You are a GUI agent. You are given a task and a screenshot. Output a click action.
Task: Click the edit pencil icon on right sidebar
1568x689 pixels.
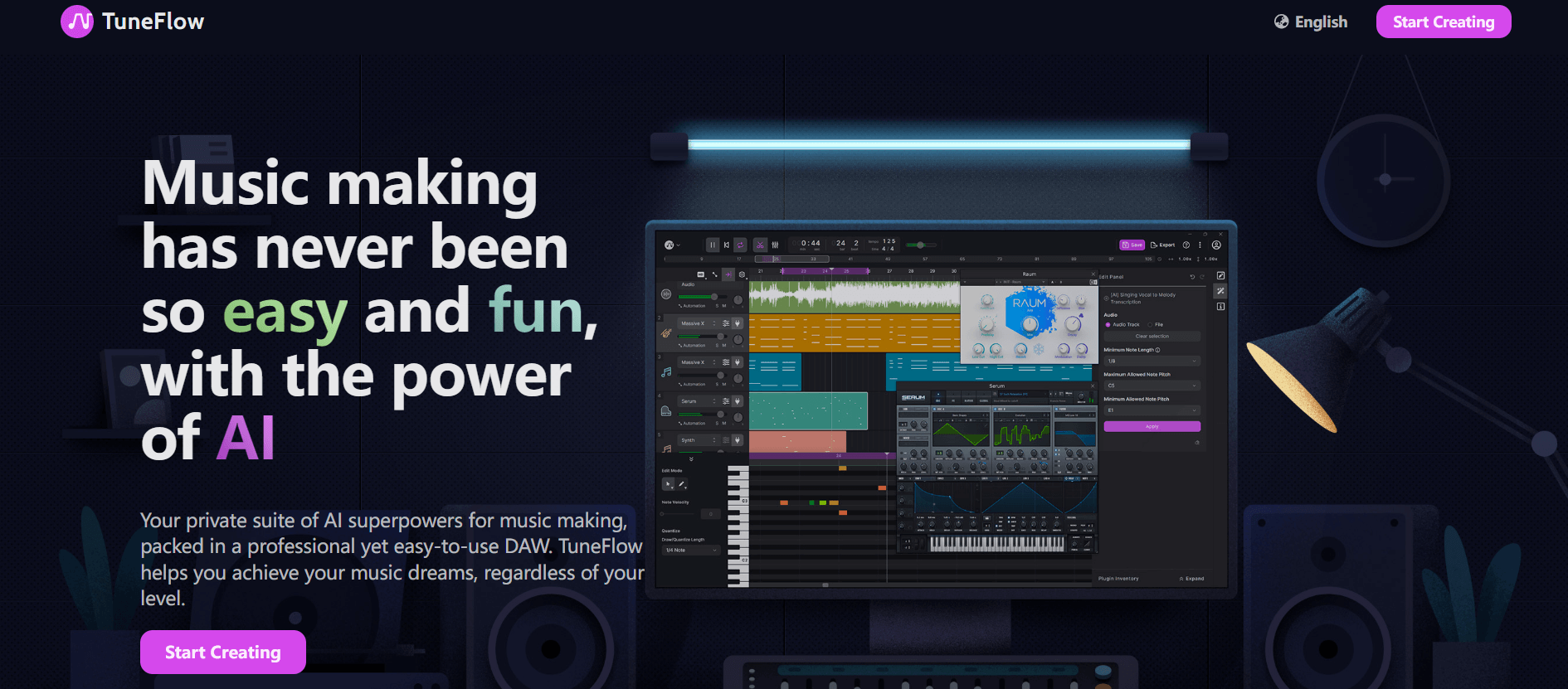point(1220,275)
